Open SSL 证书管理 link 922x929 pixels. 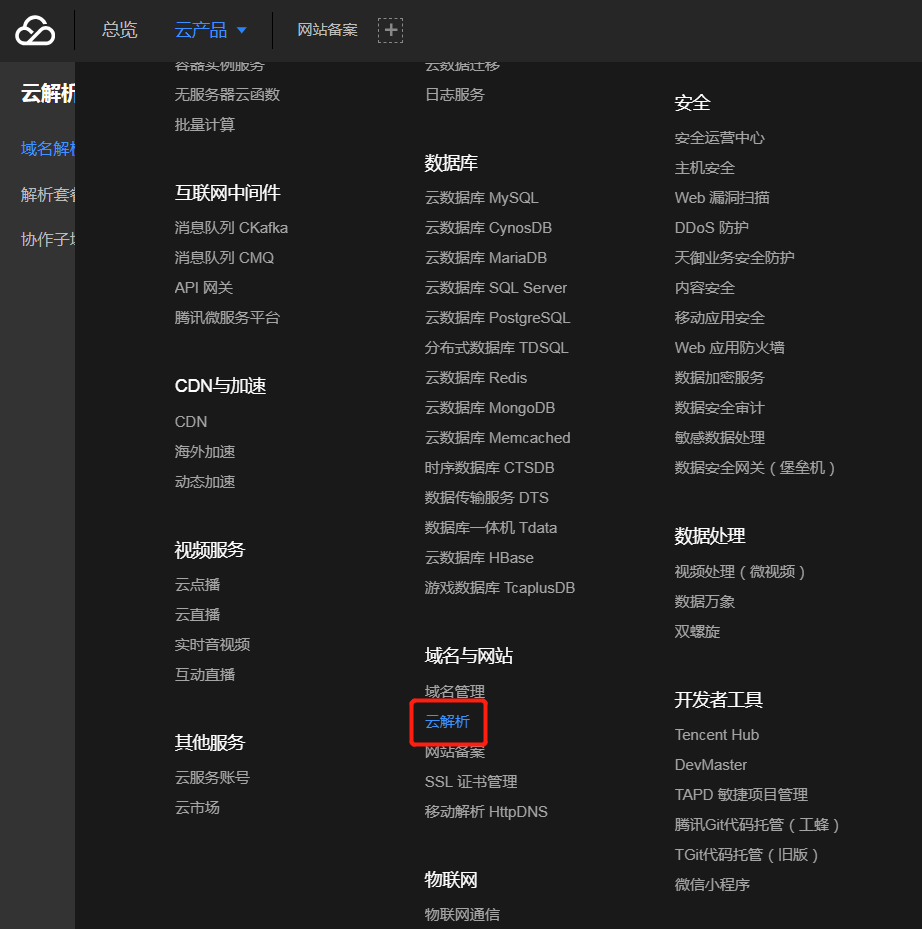[471, 782]
